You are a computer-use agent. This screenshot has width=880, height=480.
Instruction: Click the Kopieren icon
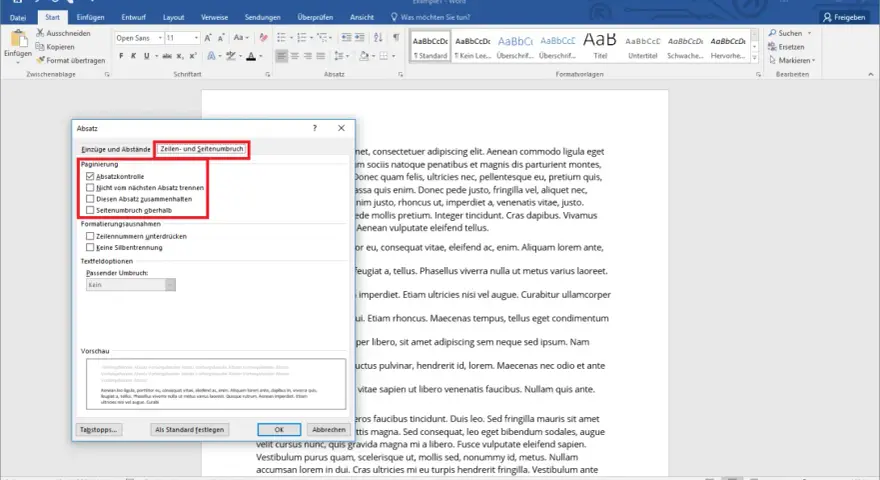tap(40, 47)
